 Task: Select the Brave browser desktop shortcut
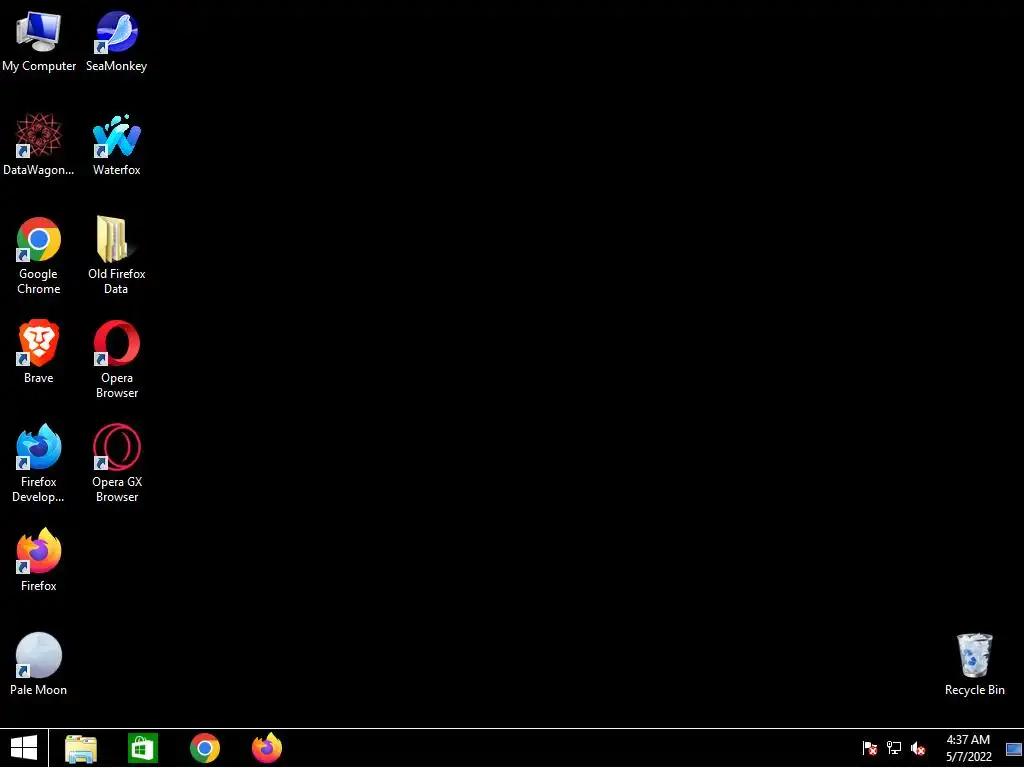39,352
